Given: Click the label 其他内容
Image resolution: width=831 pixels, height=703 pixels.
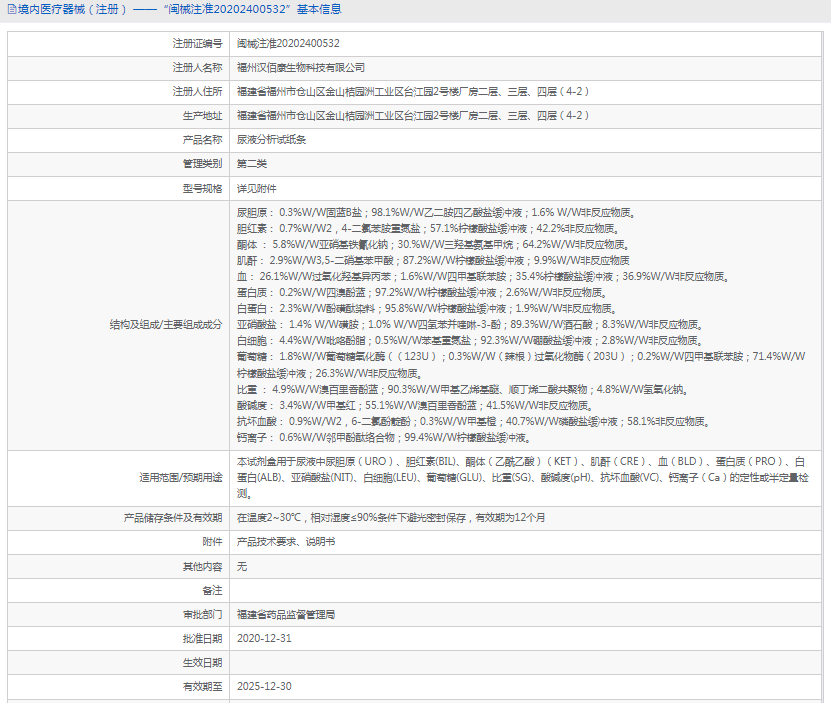Looking at the screenshot, I should (x=202, y=567).
